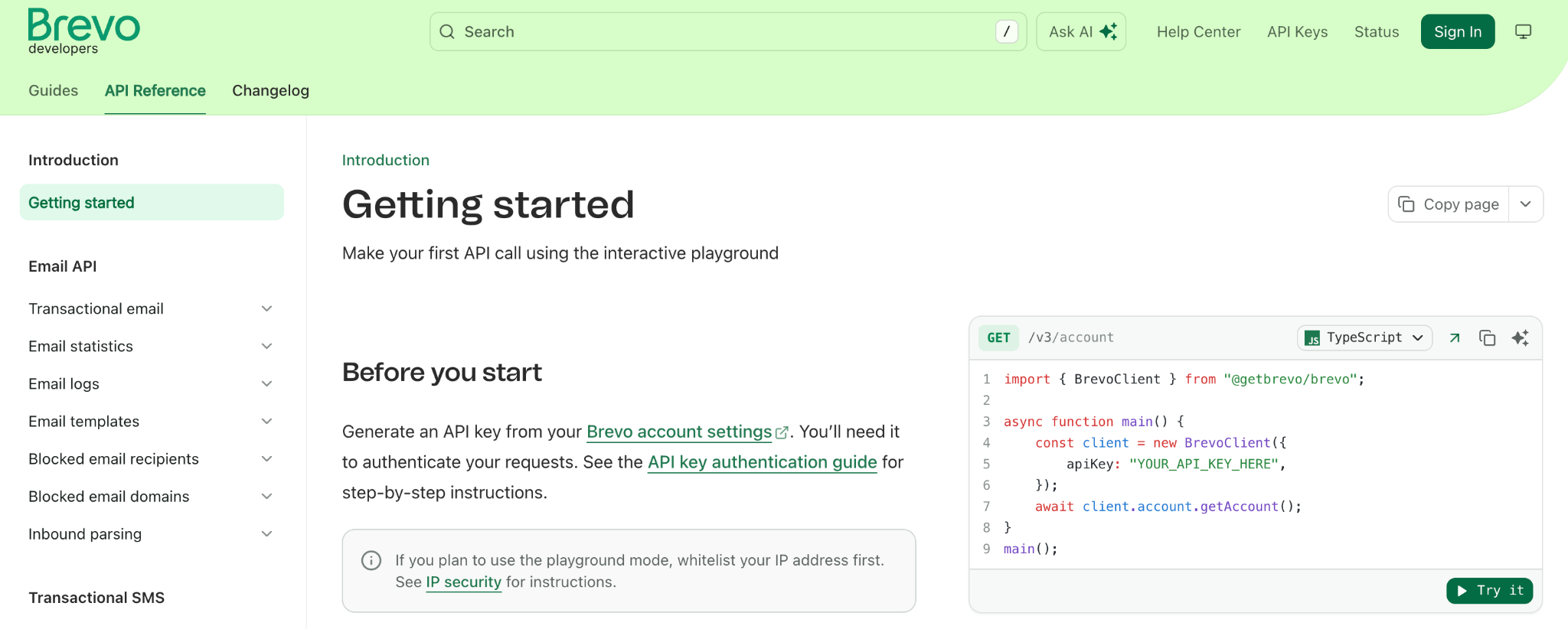Copy the code snippet with copy icon
This screenshot has width=1568, height=629.
(1488, 337)
